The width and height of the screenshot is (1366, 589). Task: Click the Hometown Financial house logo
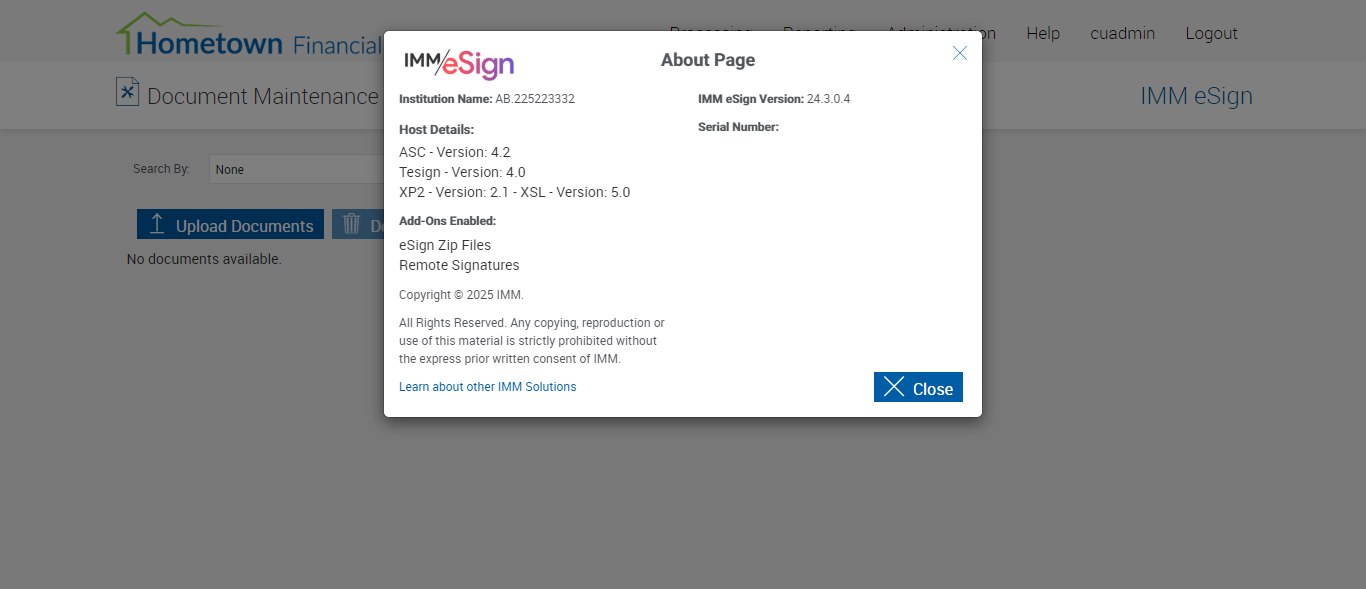click(248, 35)
